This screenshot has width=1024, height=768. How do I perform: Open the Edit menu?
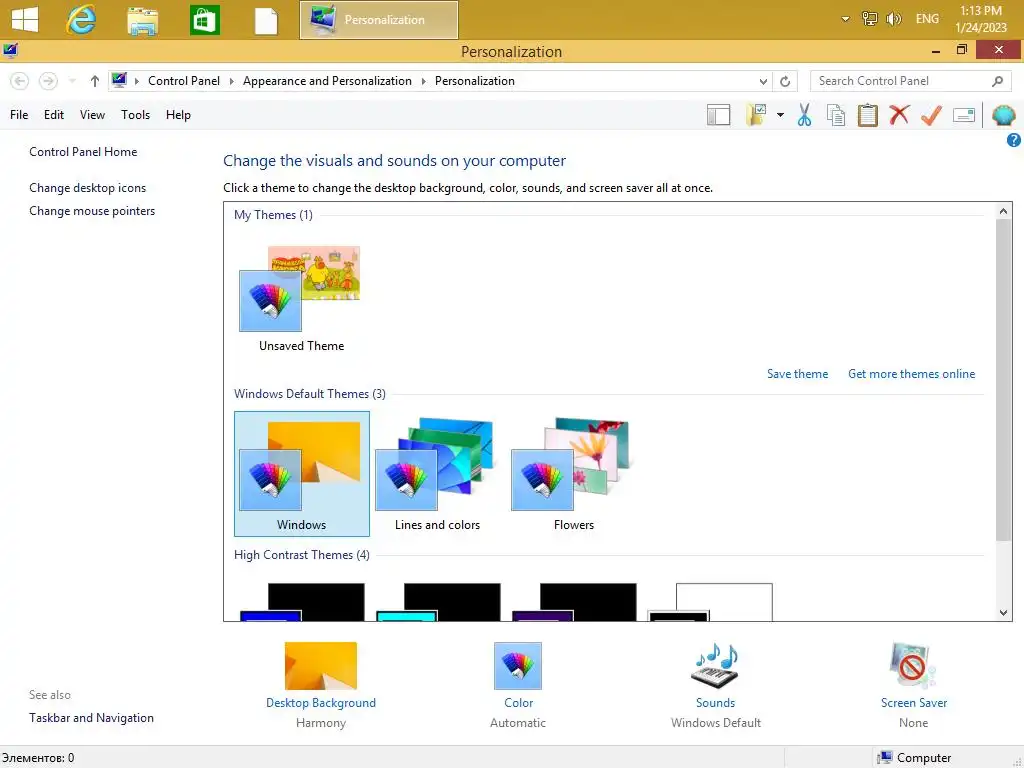pyautogui.click(x=54, y=115)
